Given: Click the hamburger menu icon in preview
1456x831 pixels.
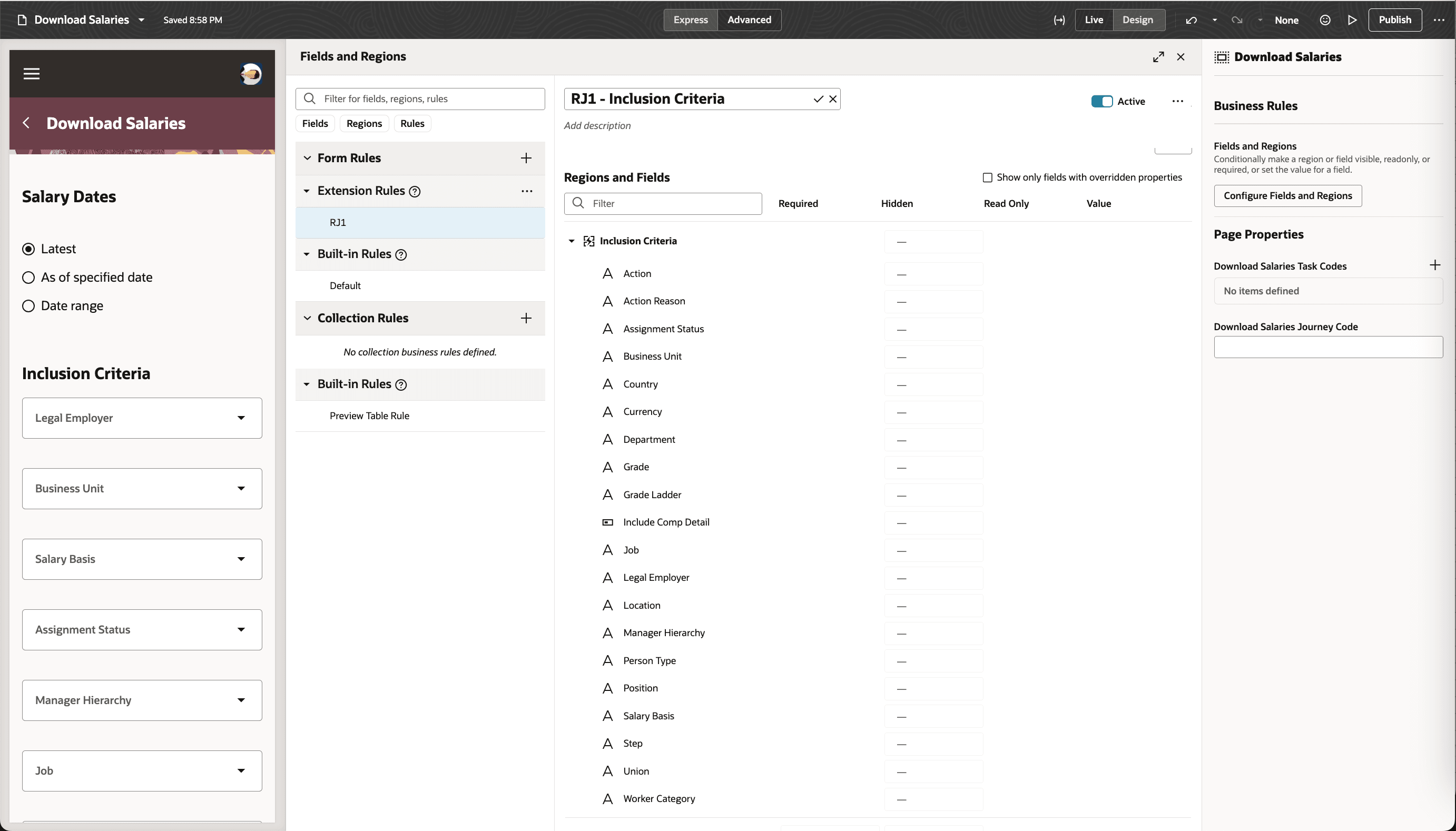Looking at the screenshot, I should click(x=32, y=74).
